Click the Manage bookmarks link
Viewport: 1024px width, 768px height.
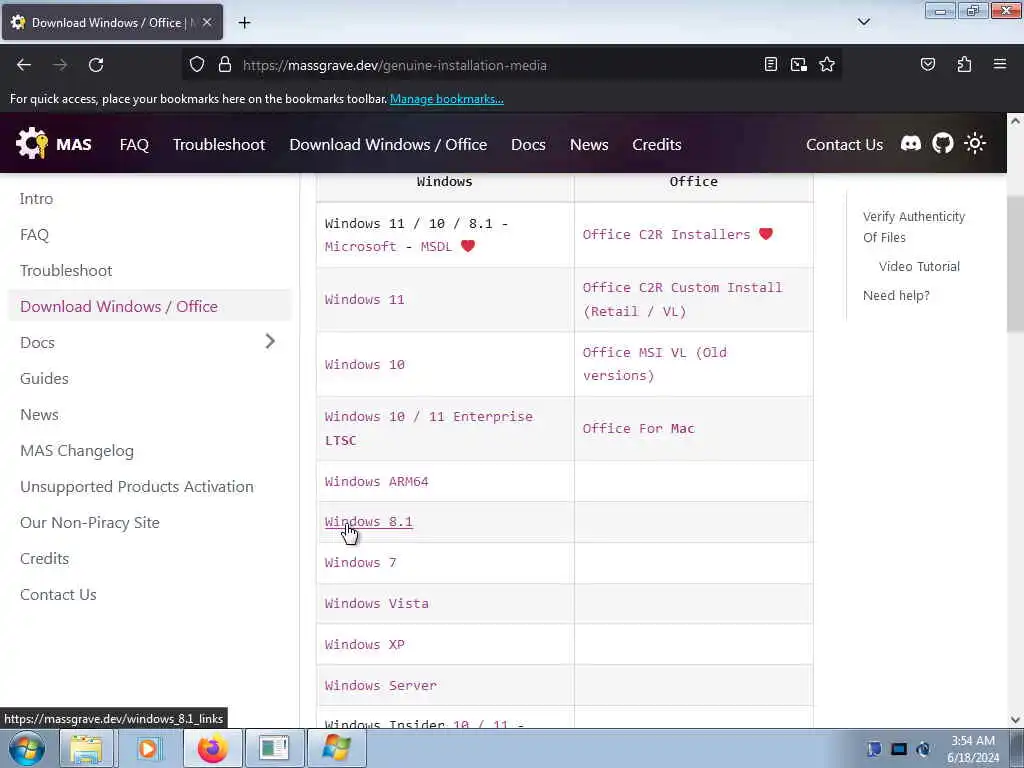[447, 99]
